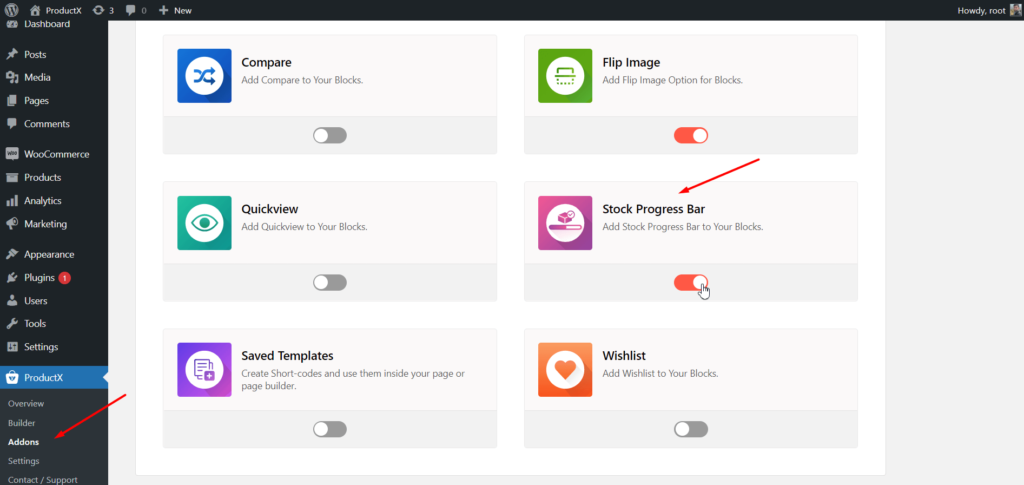Open ProductX Settings submenu link
1024x485 pixels.
24,461
